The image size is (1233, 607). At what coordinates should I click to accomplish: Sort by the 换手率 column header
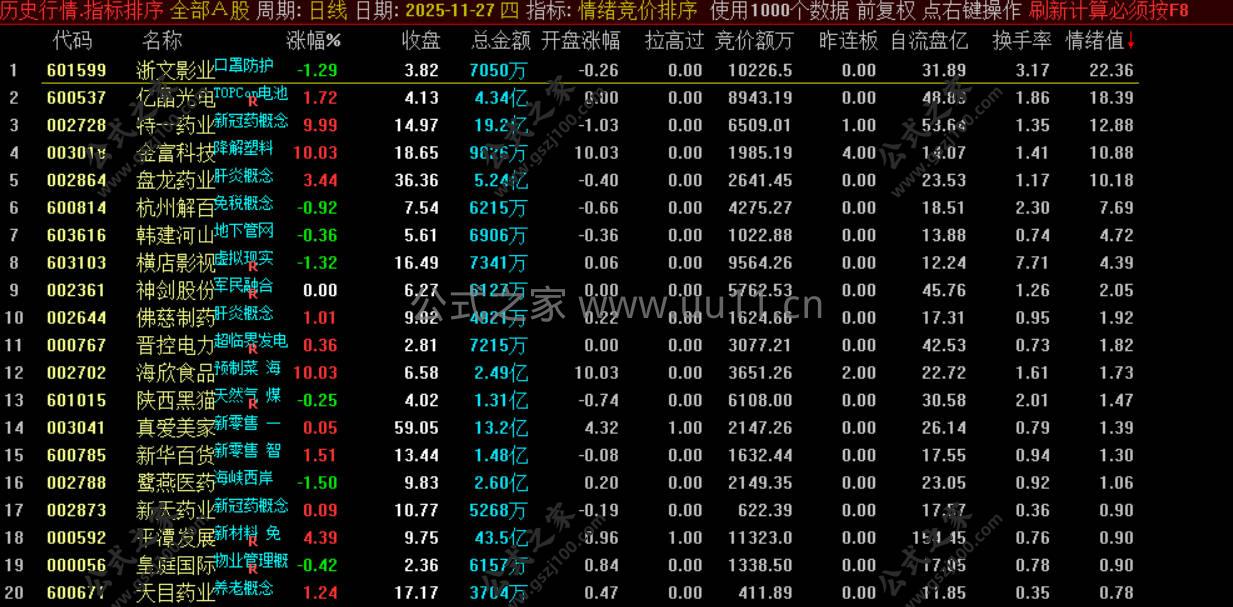[x=1022, y=41]
